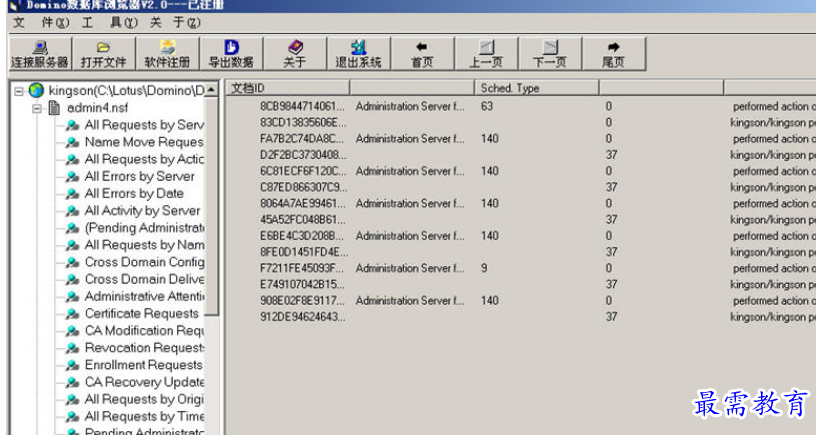Screen dimensions: 816x435
Task: Select All Requests by Action view
Action: (144, 159)
